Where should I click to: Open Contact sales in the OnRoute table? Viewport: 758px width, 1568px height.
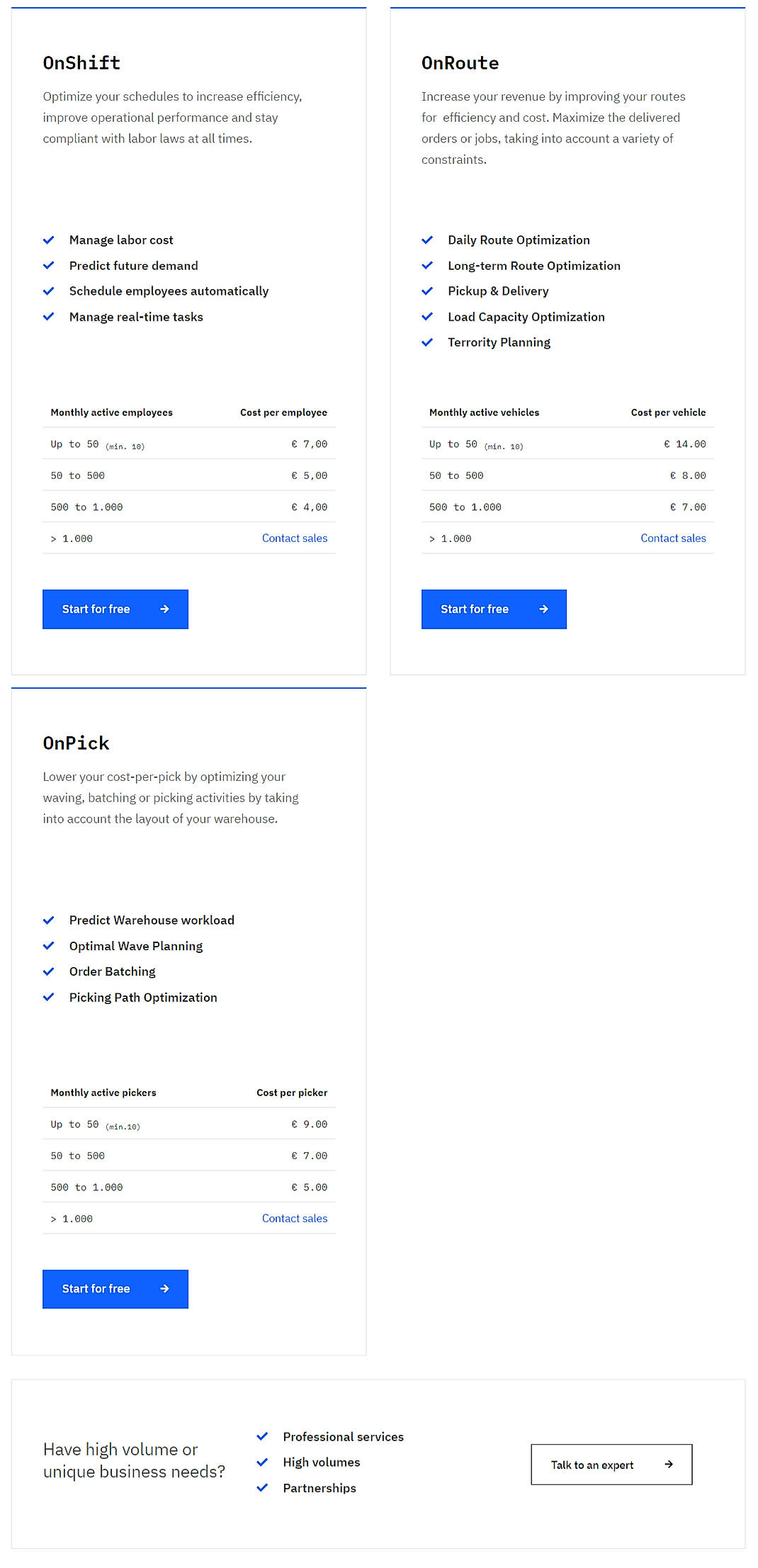tap(673, 538)
